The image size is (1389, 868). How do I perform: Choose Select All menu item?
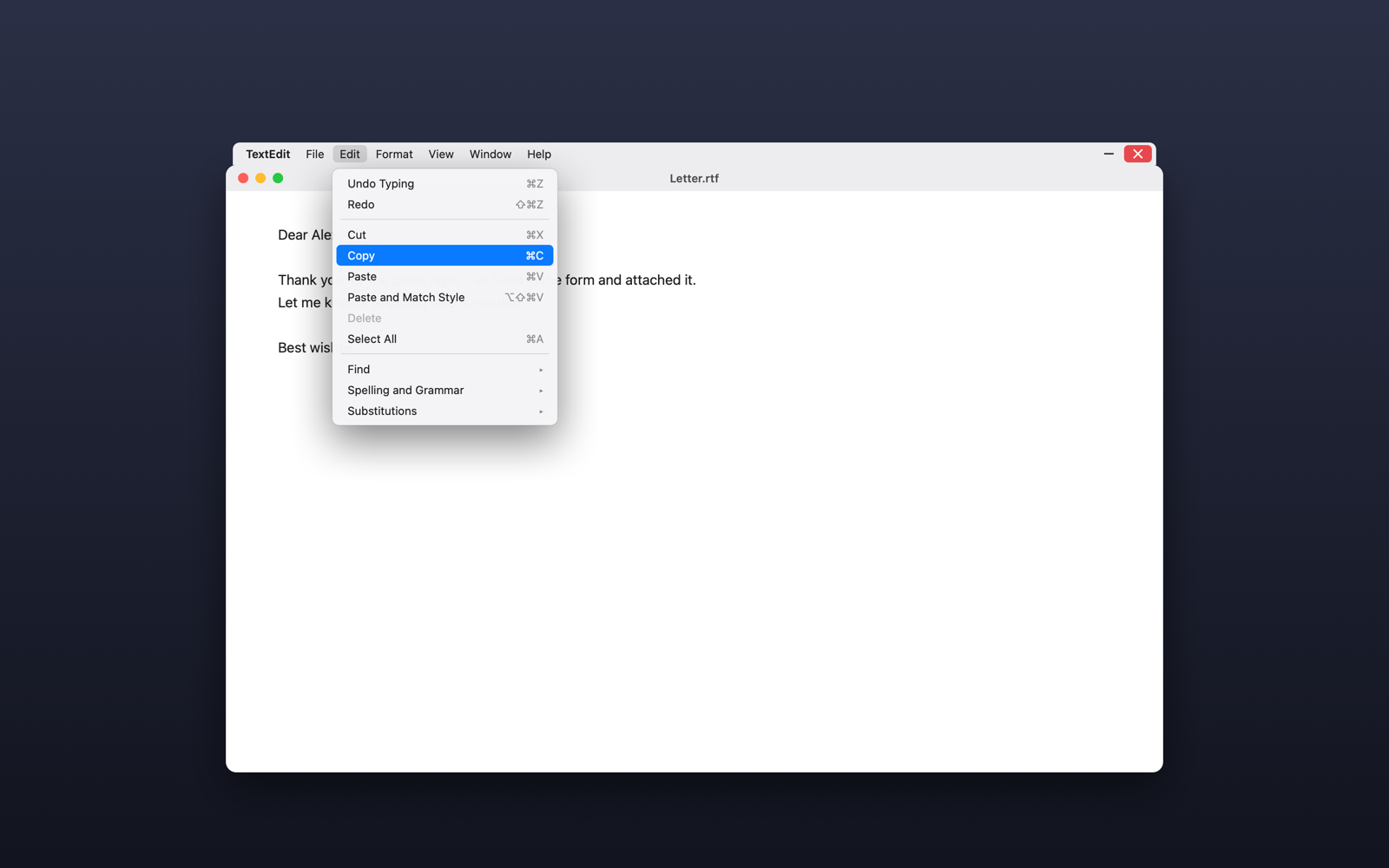pyautogui.click(x=444, y=339)
